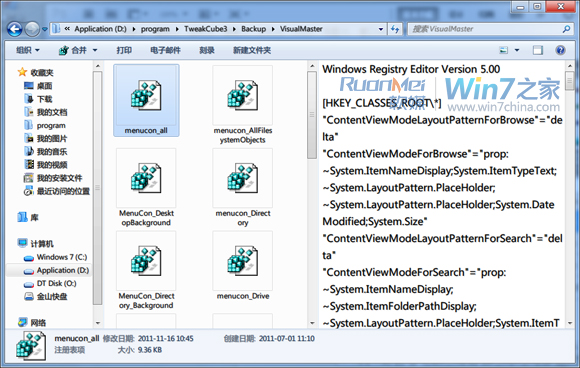Select the menucon_Directory registry file icon
The height and width of the screenshot is (368, 580).
pyautogui.click(x=242, y=179)
